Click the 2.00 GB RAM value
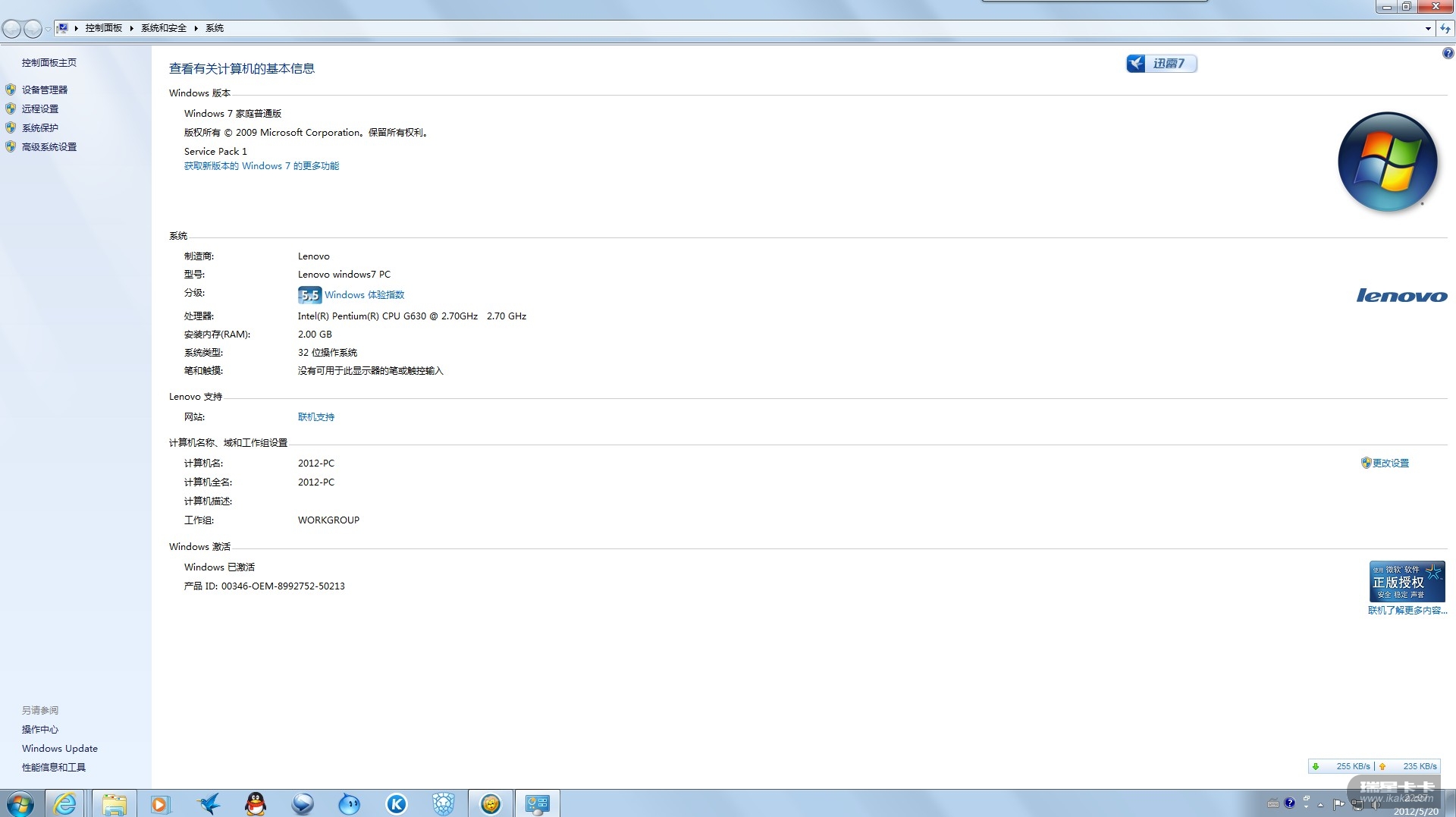 click(315, 335)
